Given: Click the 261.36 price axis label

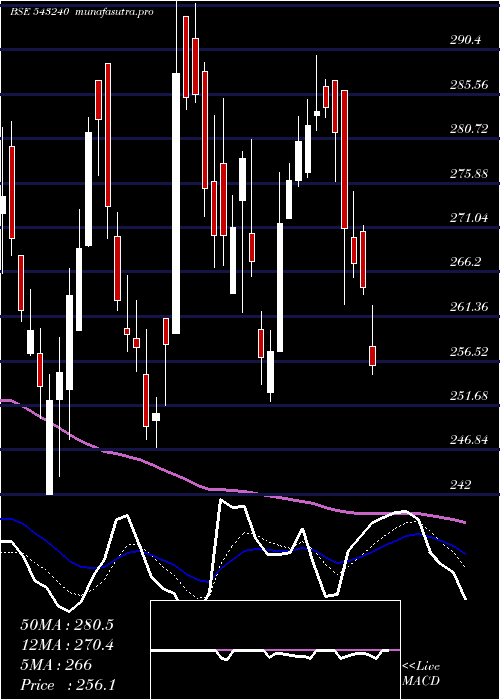Looking at the screenshot, I should point(469,307).
